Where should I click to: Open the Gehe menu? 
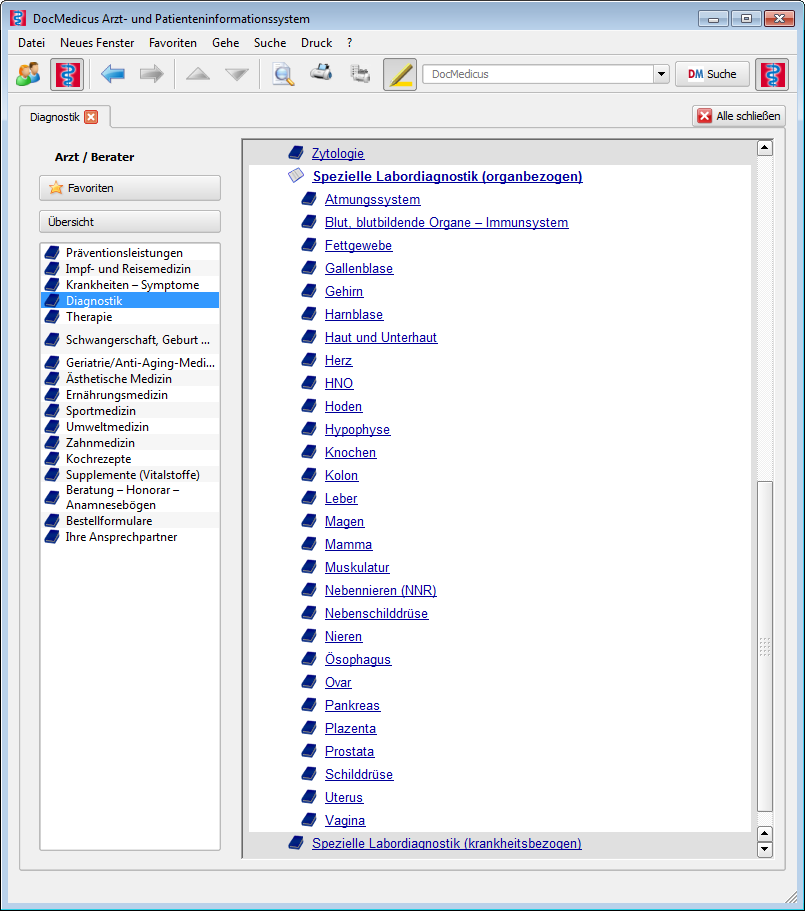click(x=225, y=43)
